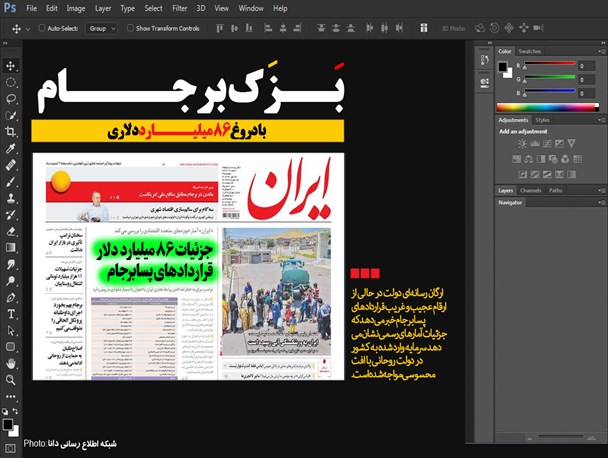
Task: Open the Move tool preset picker arrow
Action: click(28, 29)
